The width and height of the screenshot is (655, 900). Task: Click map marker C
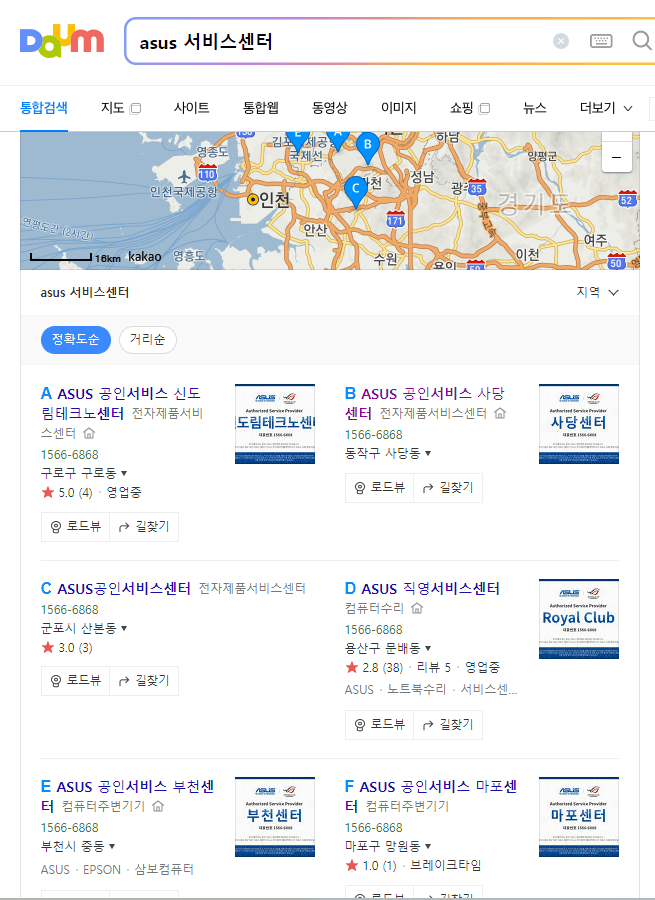(x=356, y=191)
